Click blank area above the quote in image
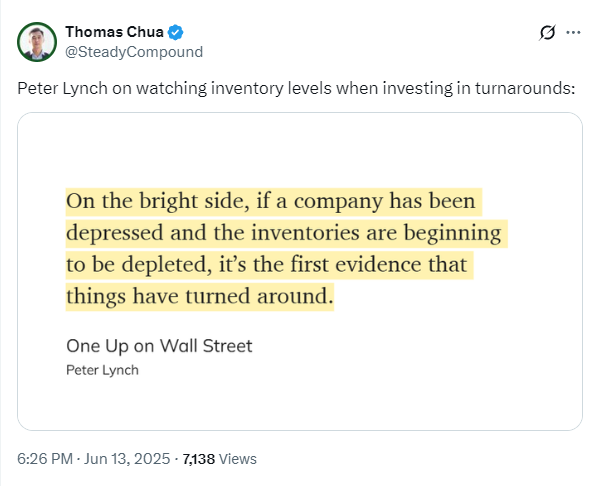The height and width of the screenshot is (486, 597). point(300,149)
